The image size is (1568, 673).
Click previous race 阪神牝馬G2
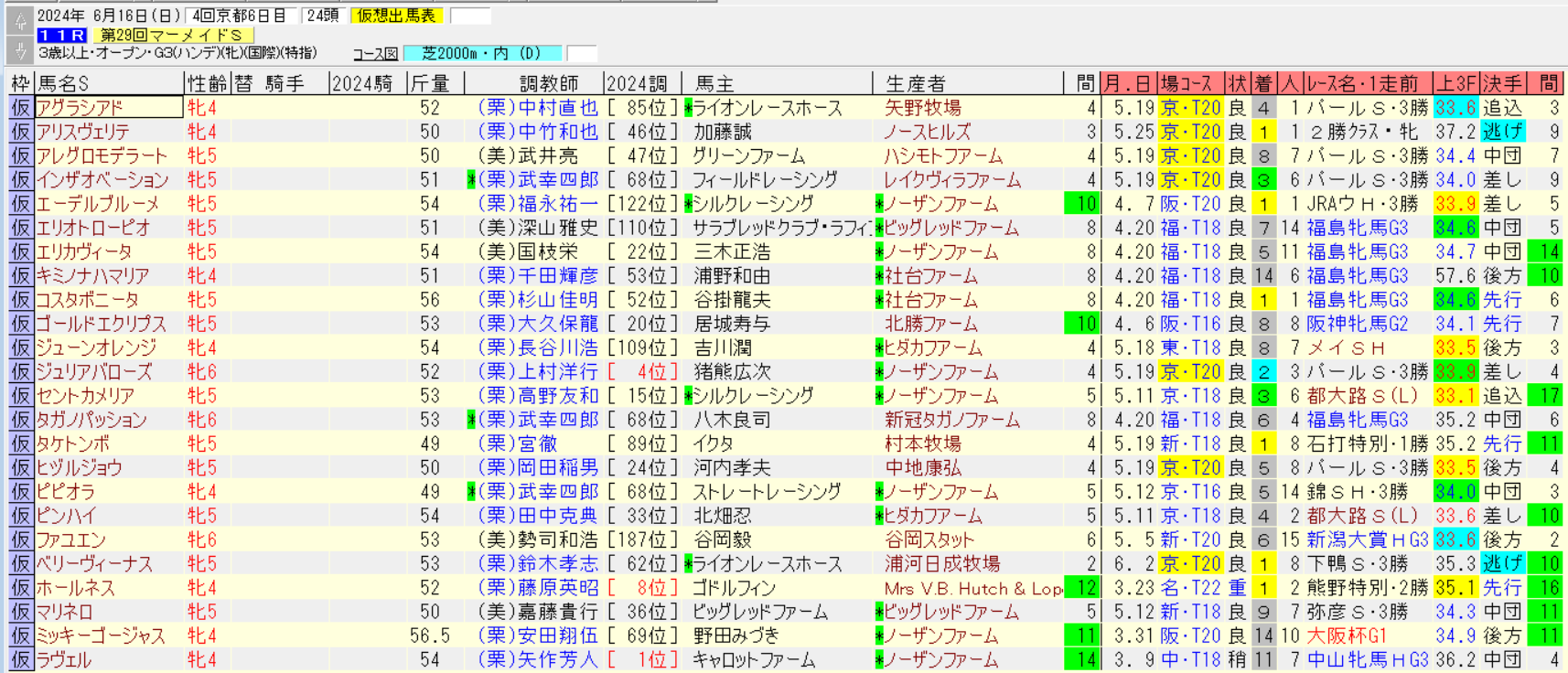1357,324
